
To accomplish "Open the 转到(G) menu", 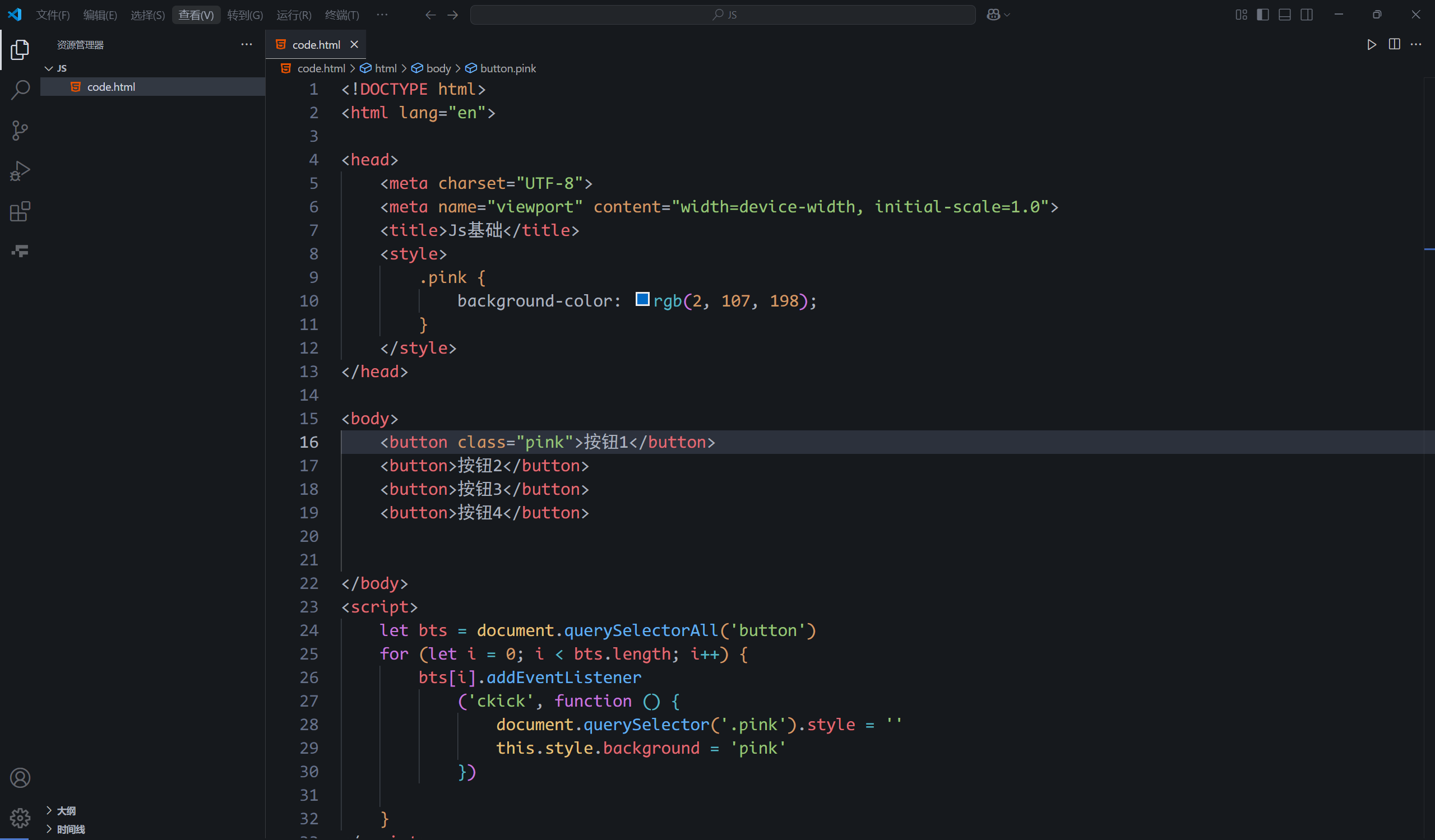I will tap(245, 15).
